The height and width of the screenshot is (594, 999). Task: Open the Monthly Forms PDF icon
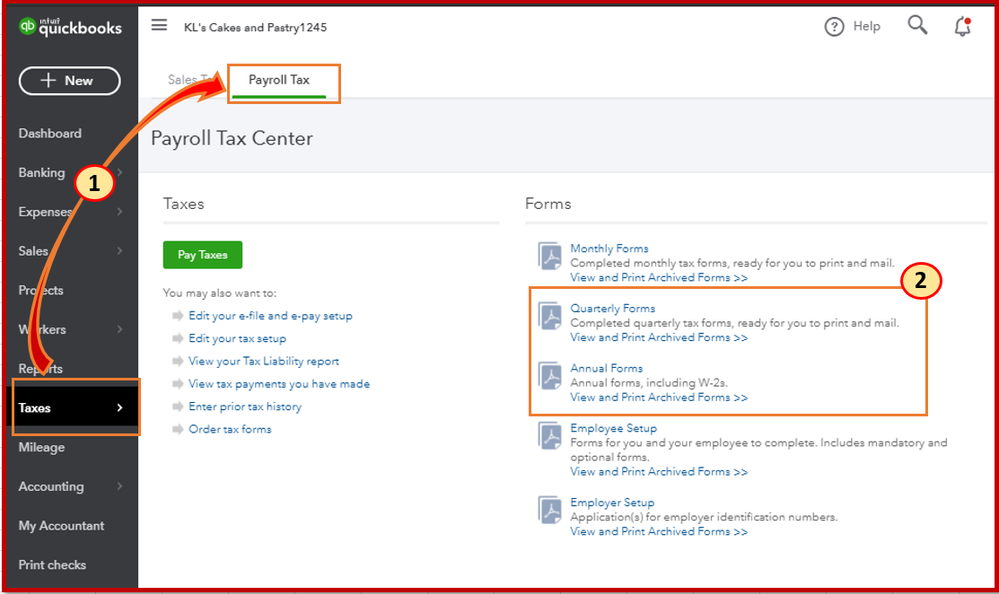551,256
